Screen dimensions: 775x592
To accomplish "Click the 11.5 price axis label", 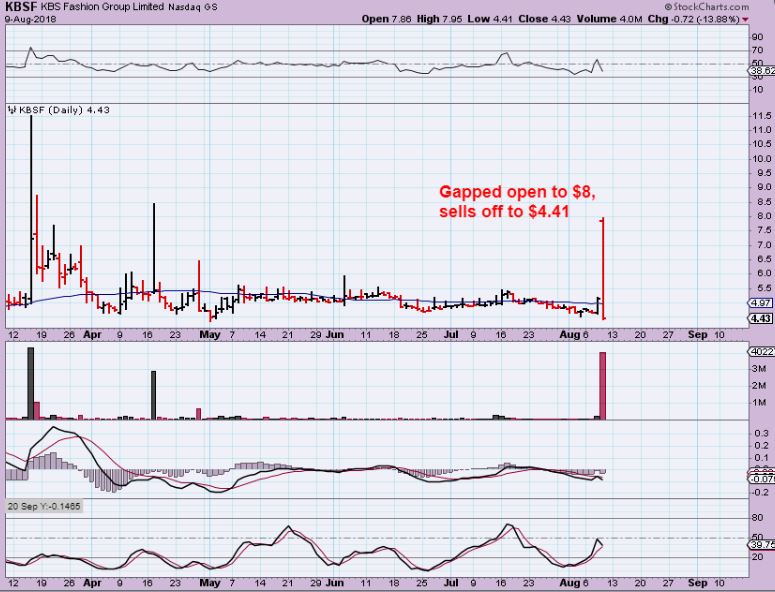I will [762, 116].
